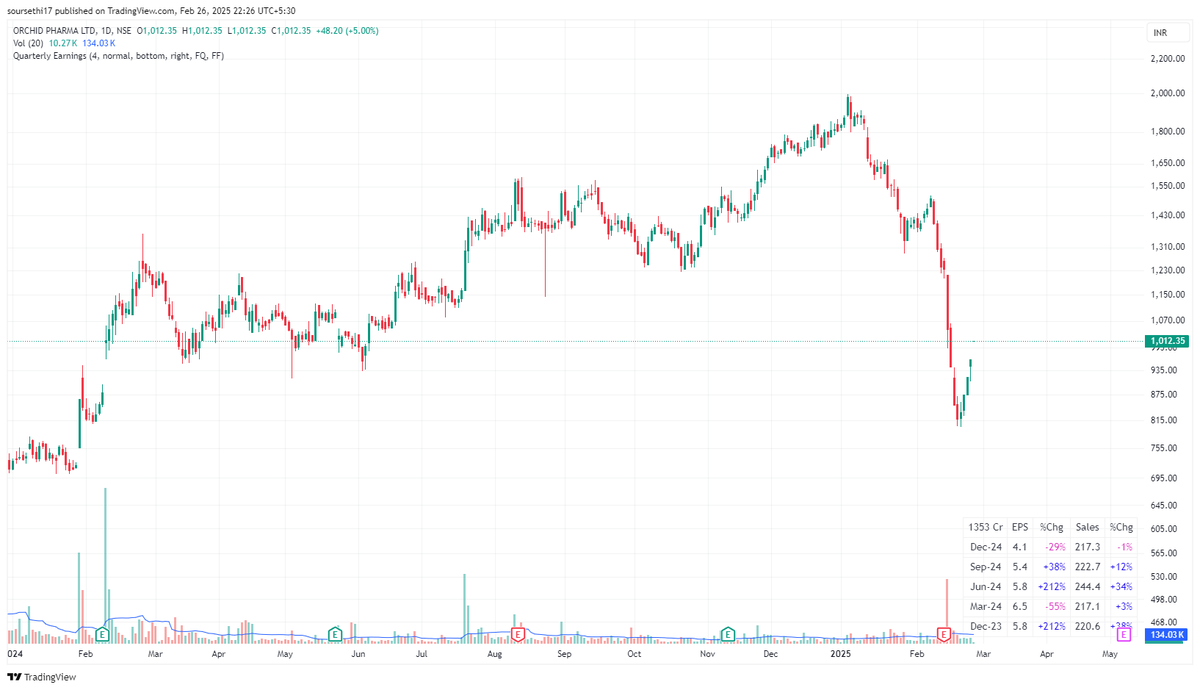Click the red earnings E marker in August

tap(518, 634)
